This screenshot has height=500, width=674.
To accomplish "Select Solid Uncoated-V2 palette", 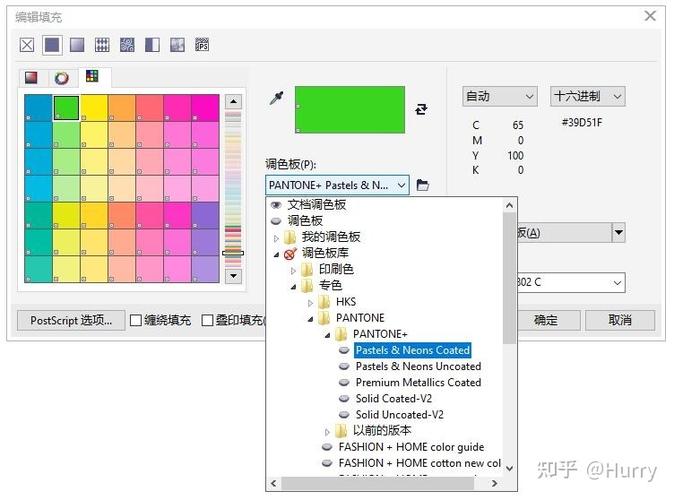I will point(399,415).
